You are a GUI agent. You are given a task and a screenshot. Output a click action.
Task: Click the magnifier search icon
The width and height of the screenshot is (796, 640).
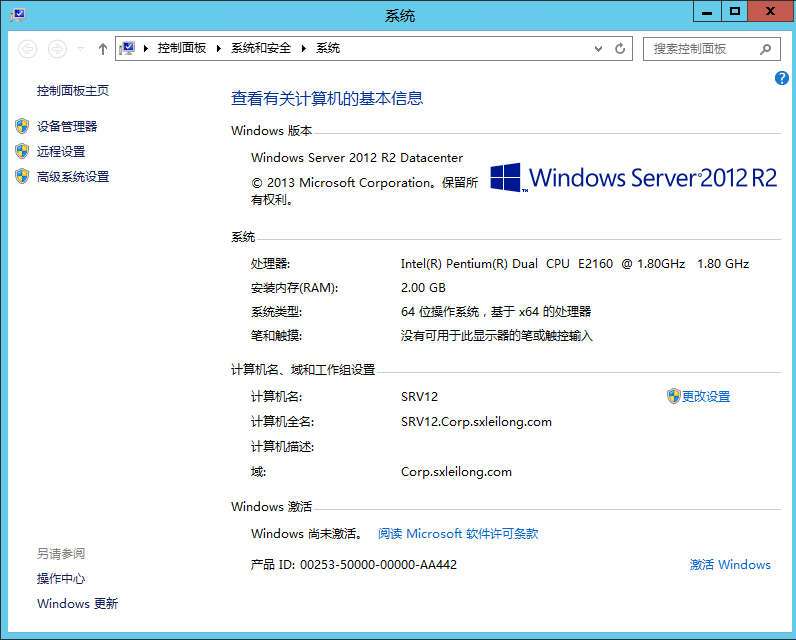[x=766, y=49]
